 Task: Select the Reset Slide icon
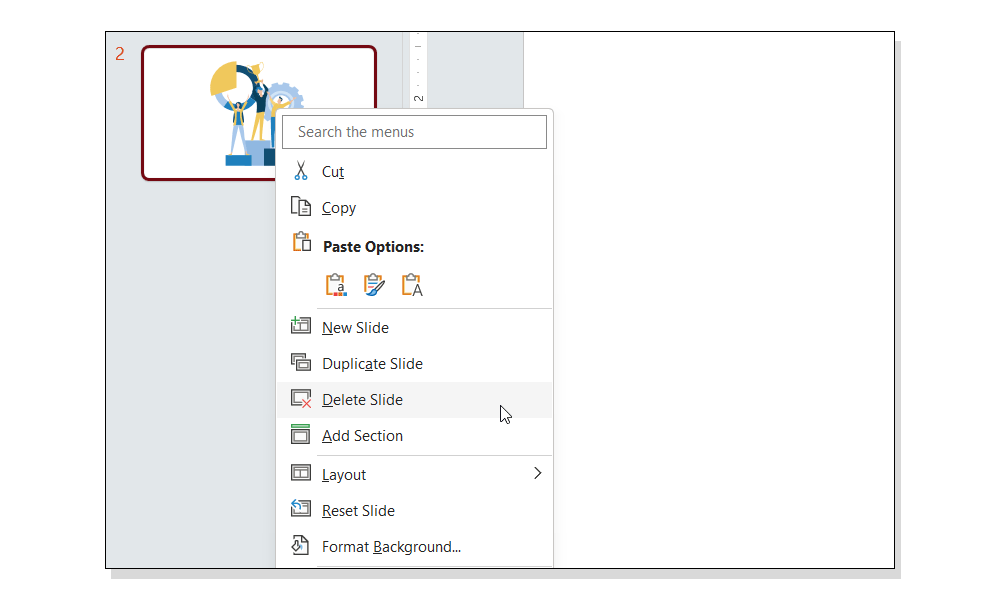click(x=300, y=509)
